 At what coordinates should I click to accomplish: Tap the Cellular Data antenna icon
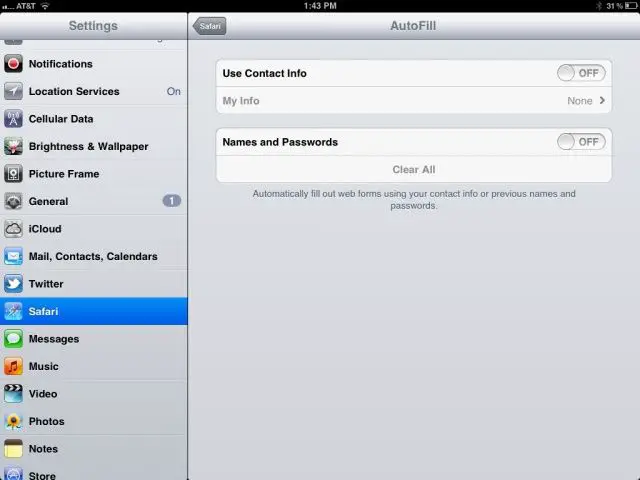[x=13, y=119]
